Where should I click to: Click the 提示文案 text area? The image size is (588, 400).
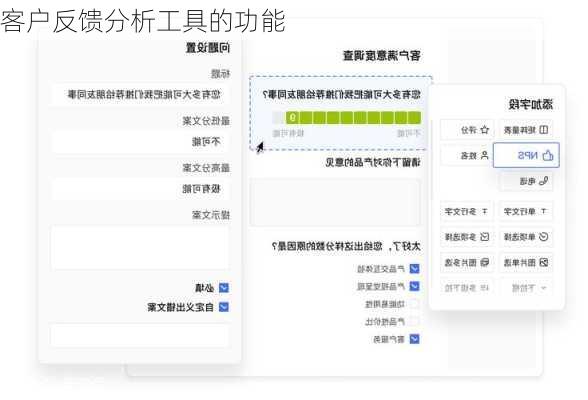(x=141, y=247)
